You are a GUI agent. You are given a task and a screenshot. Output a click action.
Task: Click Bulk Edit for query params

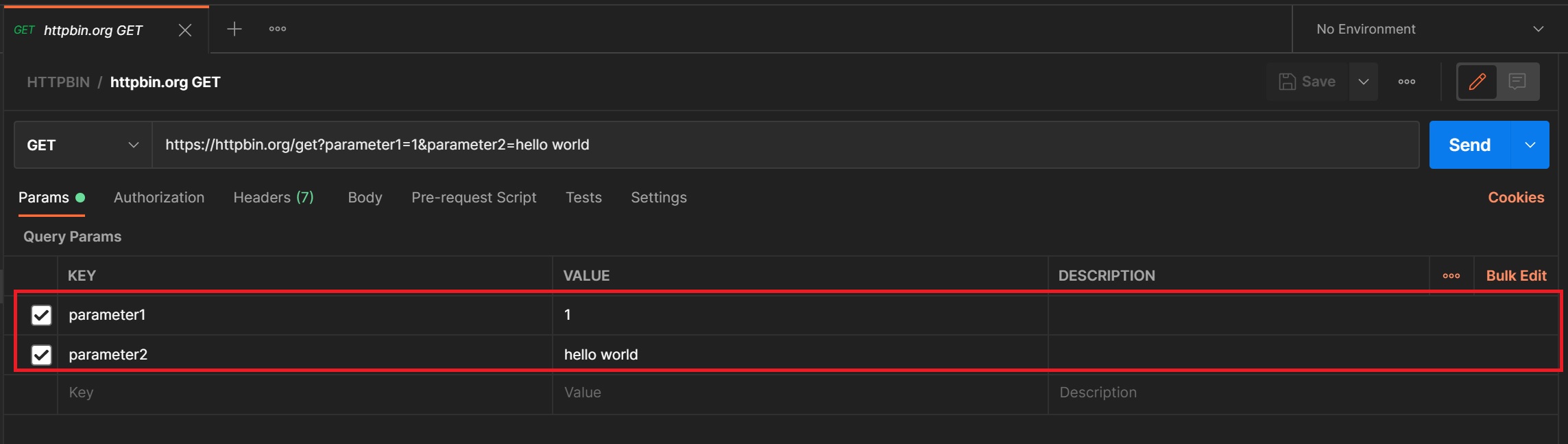[x=1516, y=276]
